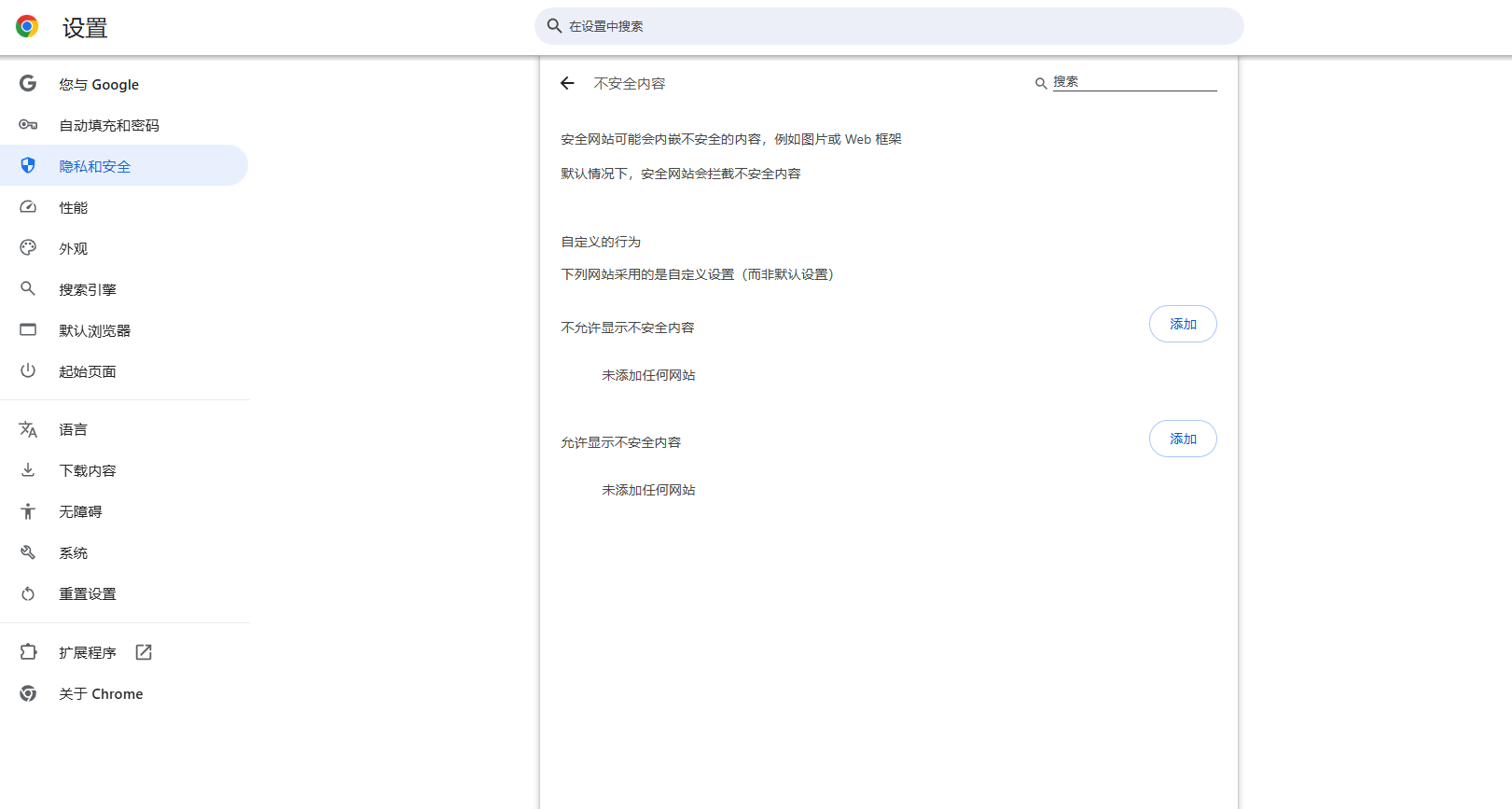Click the speedometer icon for performance
The image size is (1512, 809).
pyautogui.click(x=28, y=207)
